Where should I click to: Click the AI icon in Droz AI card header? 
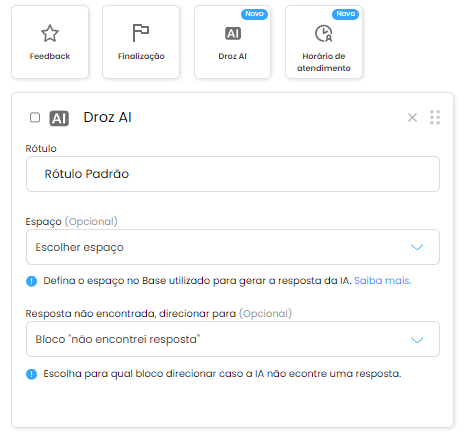59,118
